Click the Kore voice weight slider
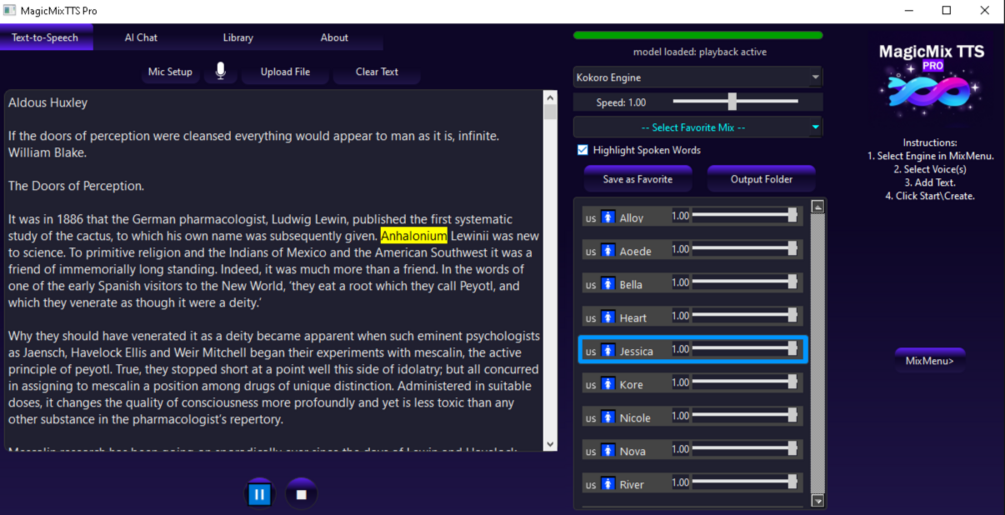 745,382
